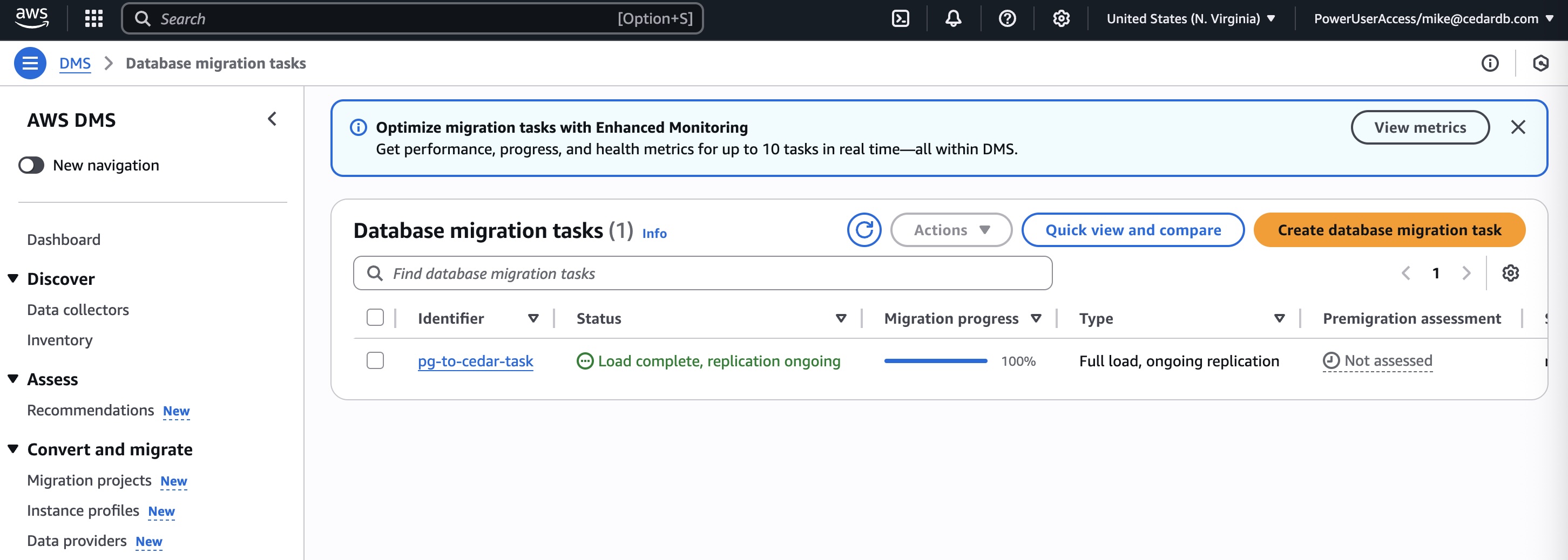Open the info panel icon in breadcrumb bar

tap(1490, 63)
